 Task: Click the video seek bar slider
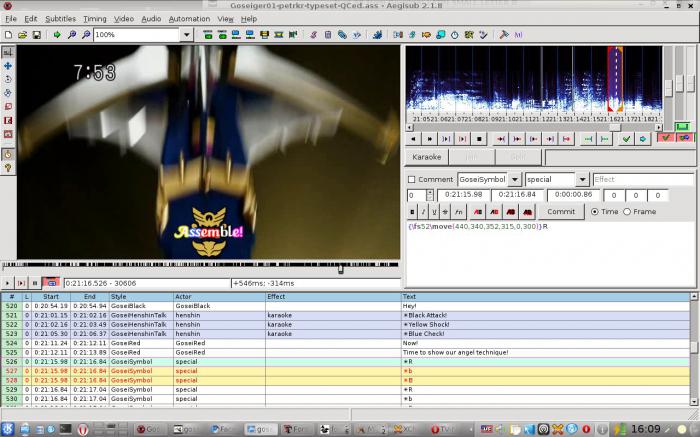[x=341, y=269]
